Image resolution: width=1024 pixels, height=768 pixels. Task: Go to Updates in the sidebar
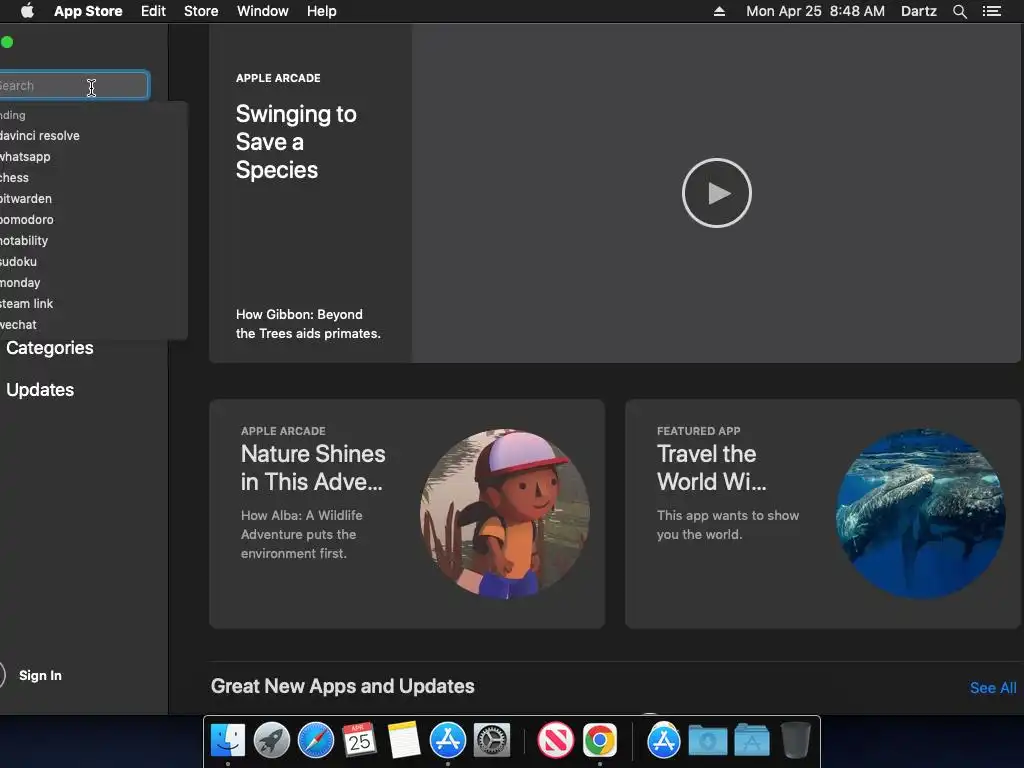click(x=40, y=390)
